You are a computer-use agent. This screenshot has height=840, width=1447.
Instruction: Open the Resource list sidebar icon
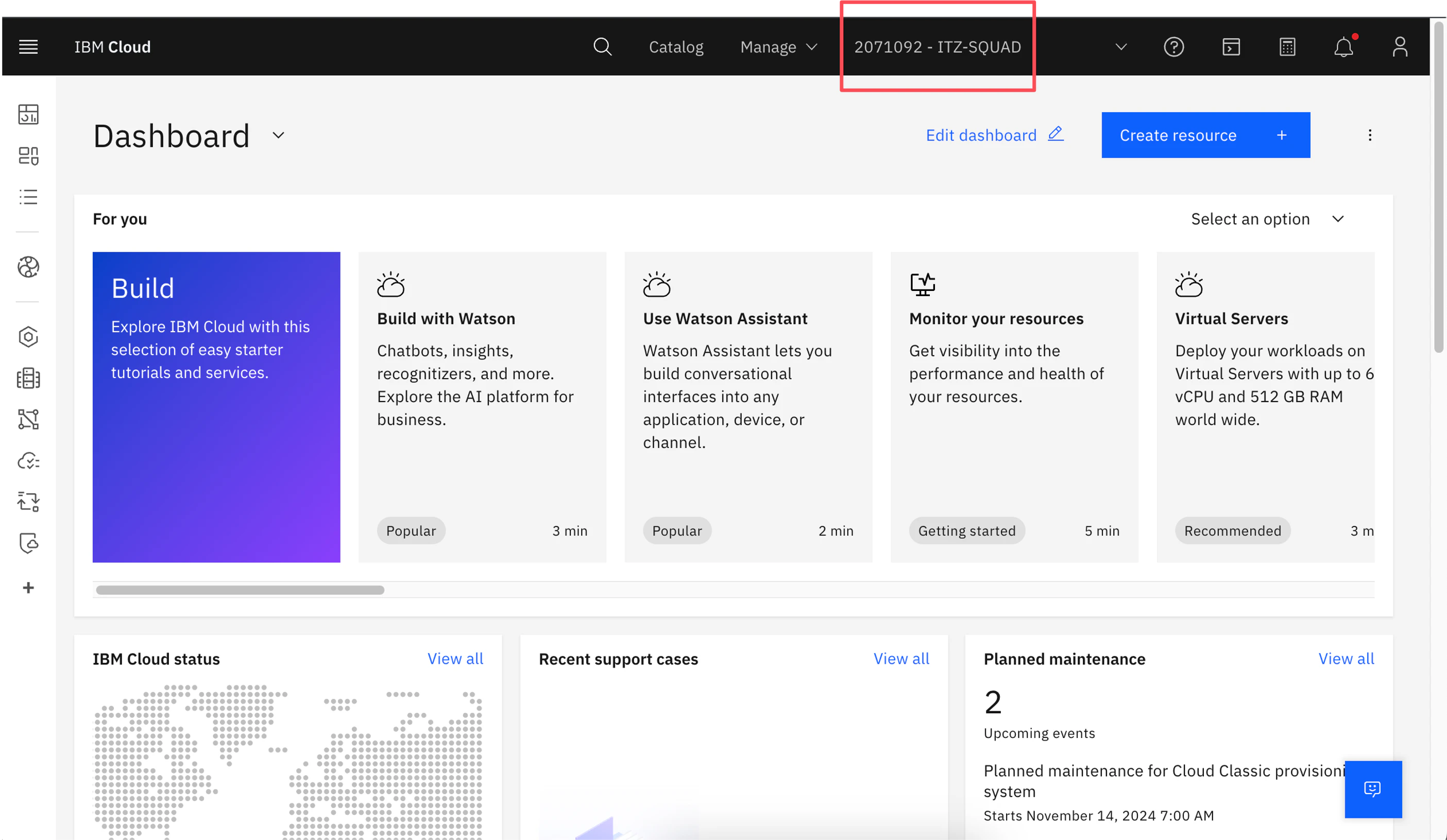28,197
